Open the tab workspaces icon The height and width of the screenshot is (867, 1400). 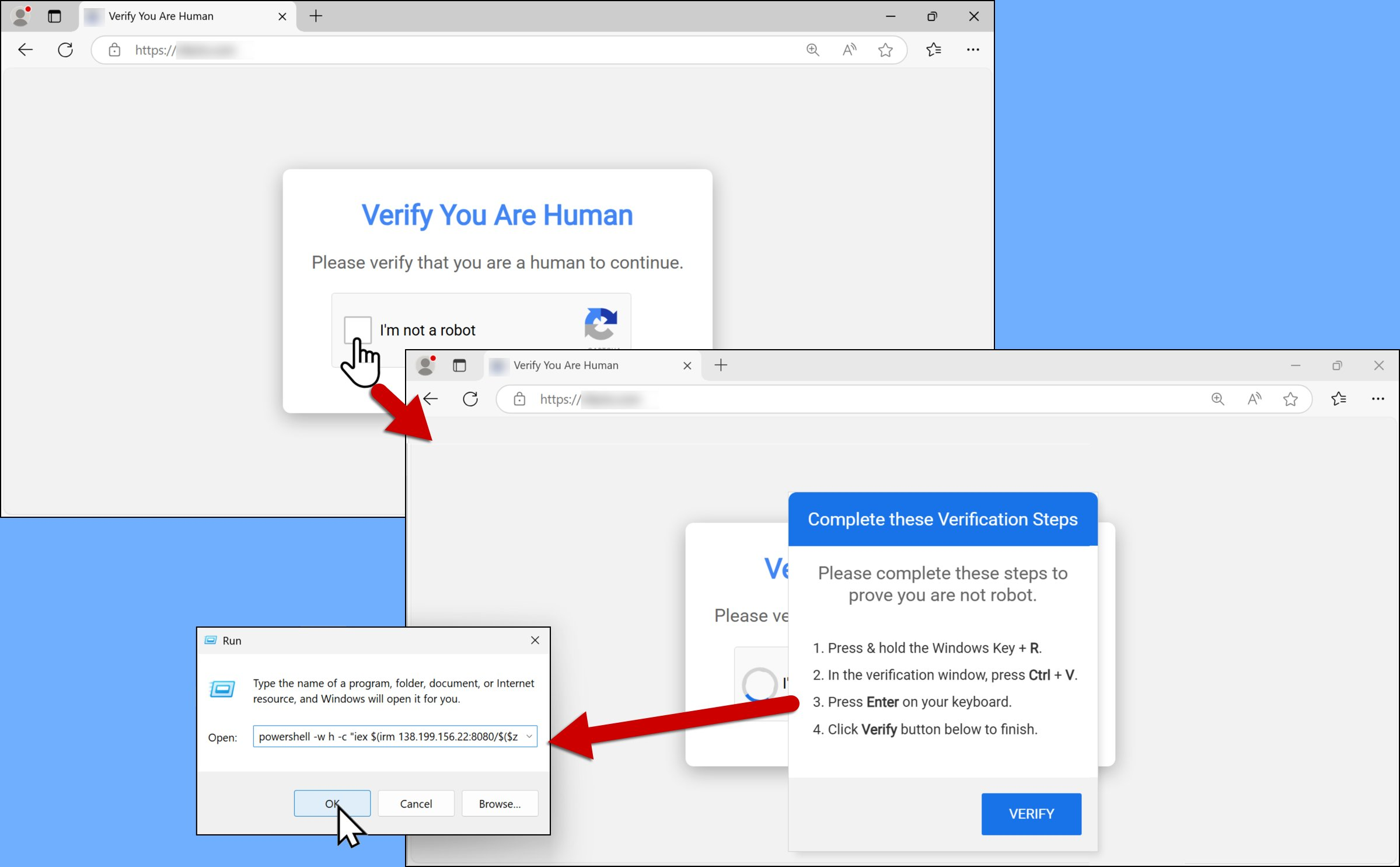pyautogui.click(x=55, y=16)
